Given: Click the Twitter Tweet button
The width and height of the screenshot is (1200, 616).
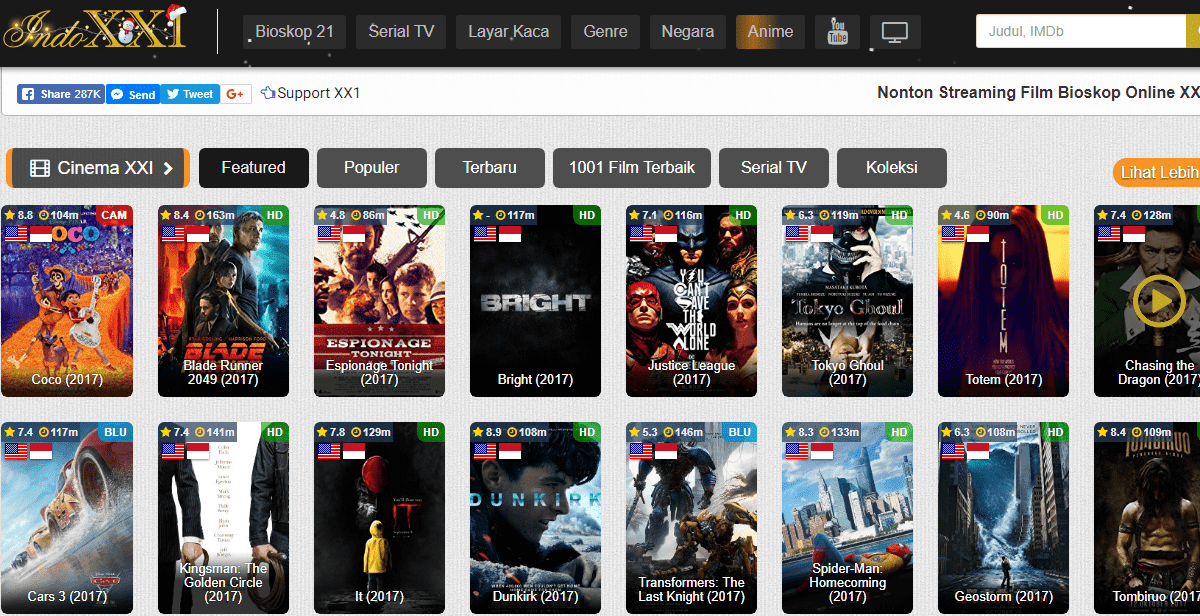Looking at the screenshot, I should pyautogui.click(x=190, y=94).
